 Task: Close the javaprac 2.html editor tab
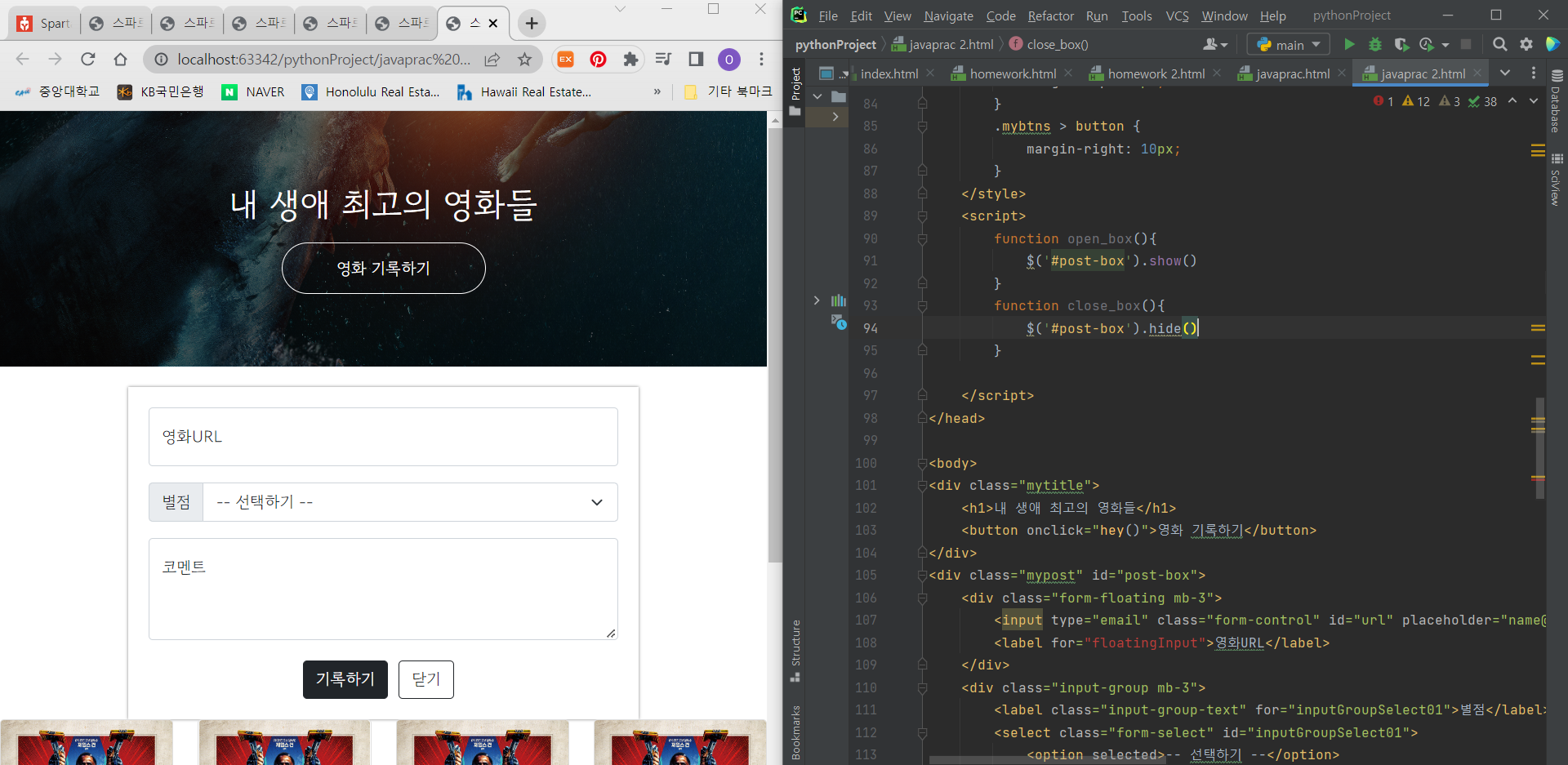point(1477,73)
